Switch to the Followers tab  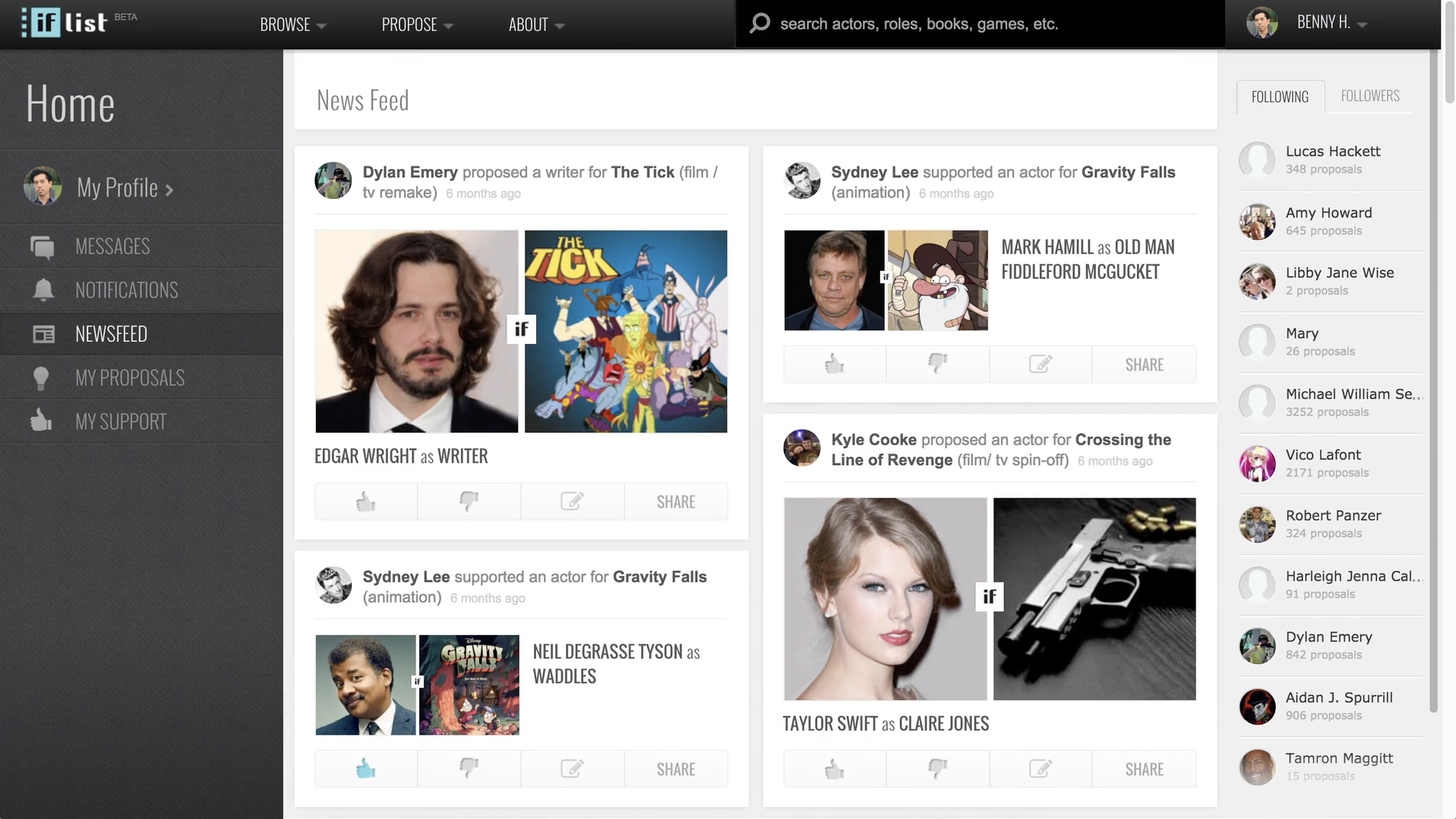(1369, 96)
